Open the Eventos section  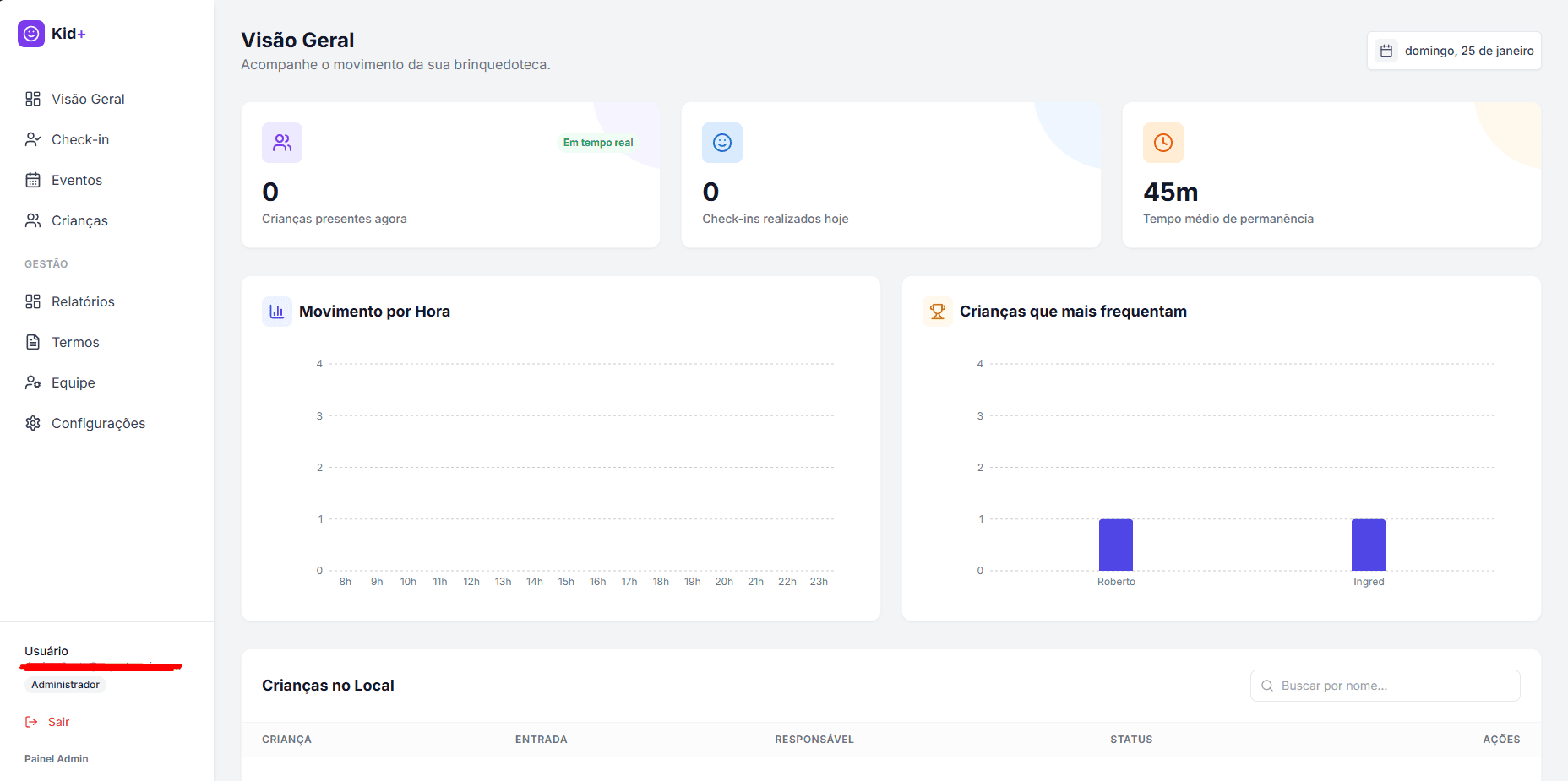point(77,180)
